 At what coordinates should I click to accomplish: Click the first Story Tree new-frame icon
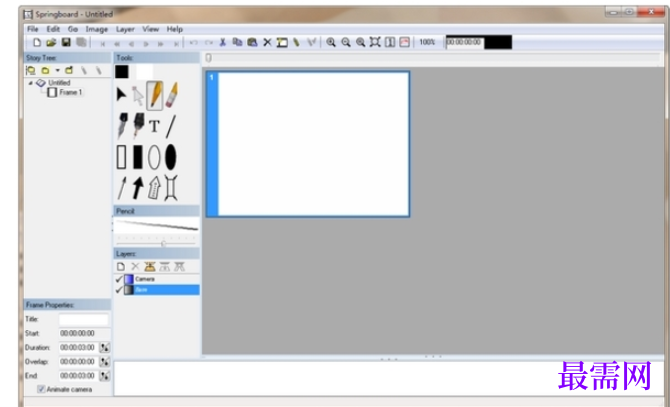click(x=31, y=70)
